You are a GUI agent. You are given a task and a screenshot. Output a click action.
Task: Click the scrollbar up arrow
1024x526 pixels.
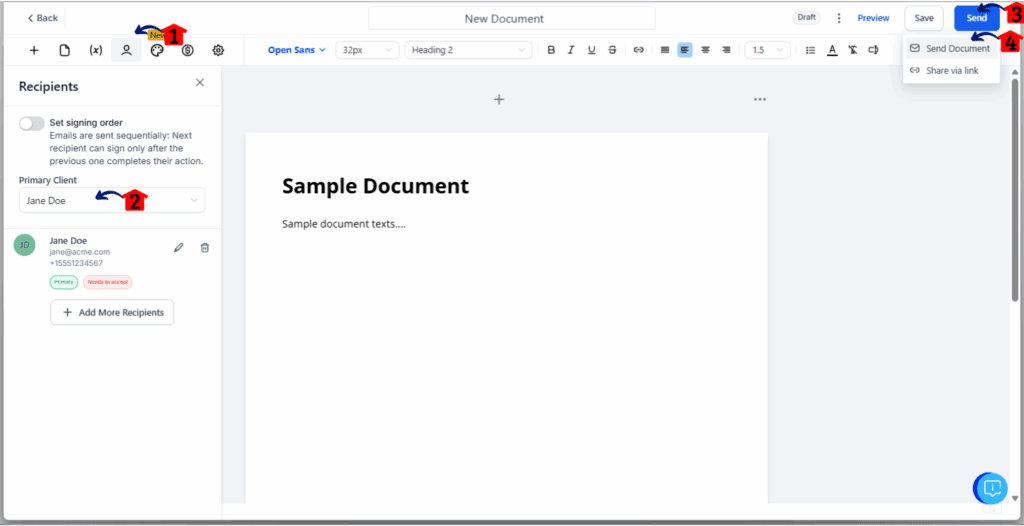(x=1014, y=71)
